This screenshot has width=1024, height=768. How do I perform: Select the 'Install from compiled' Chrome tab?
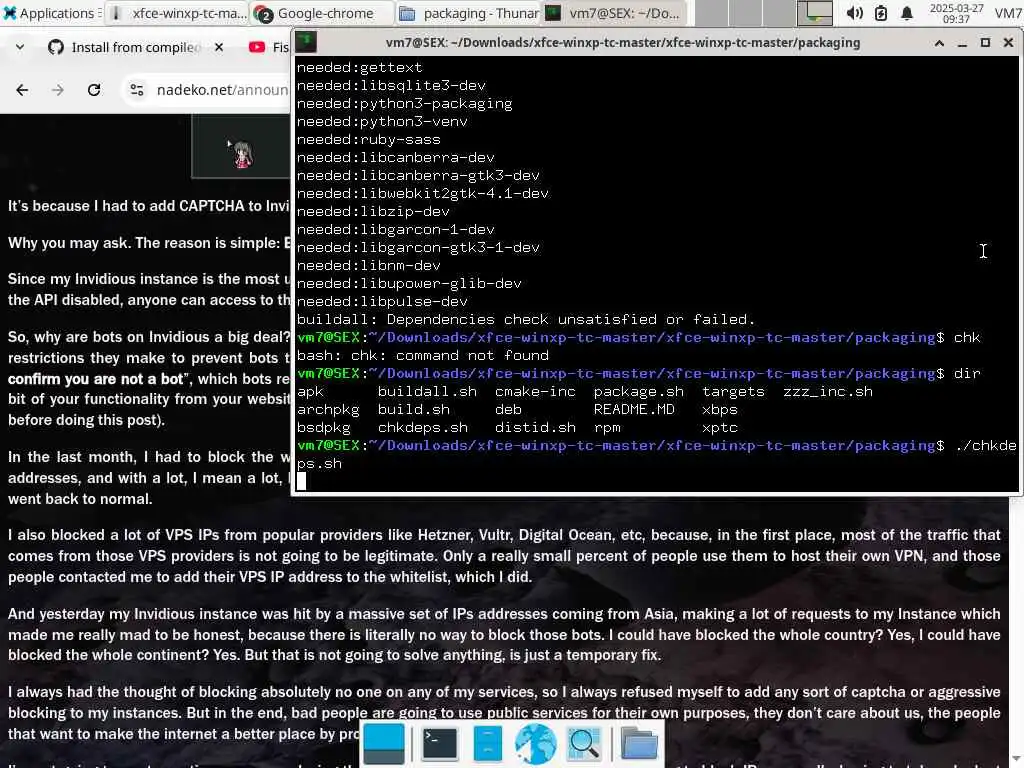tap(135, 47)
